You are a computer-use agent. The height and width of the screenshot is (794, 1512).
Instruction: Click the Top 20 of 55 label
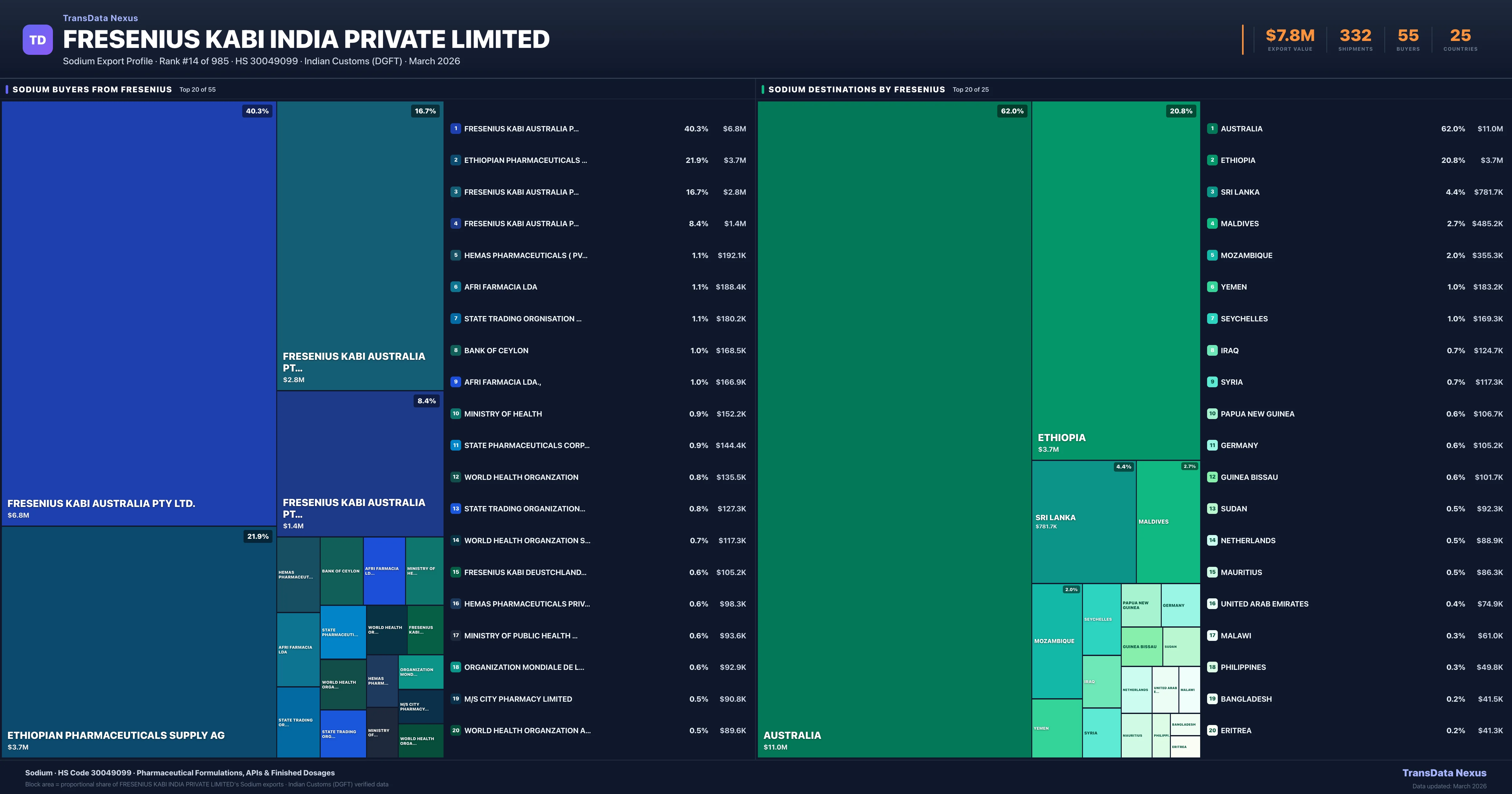click(197, 89)
